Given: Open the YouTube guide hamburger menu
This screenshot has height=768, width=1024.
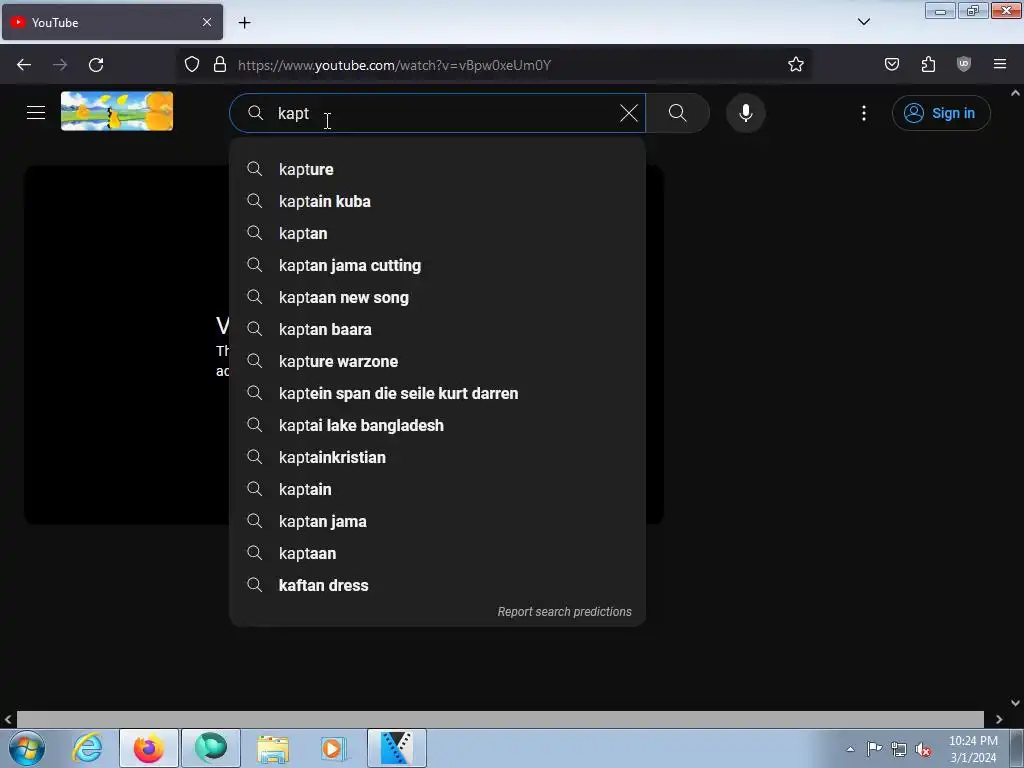Looking at the screenshot, I should coord(36,113).
